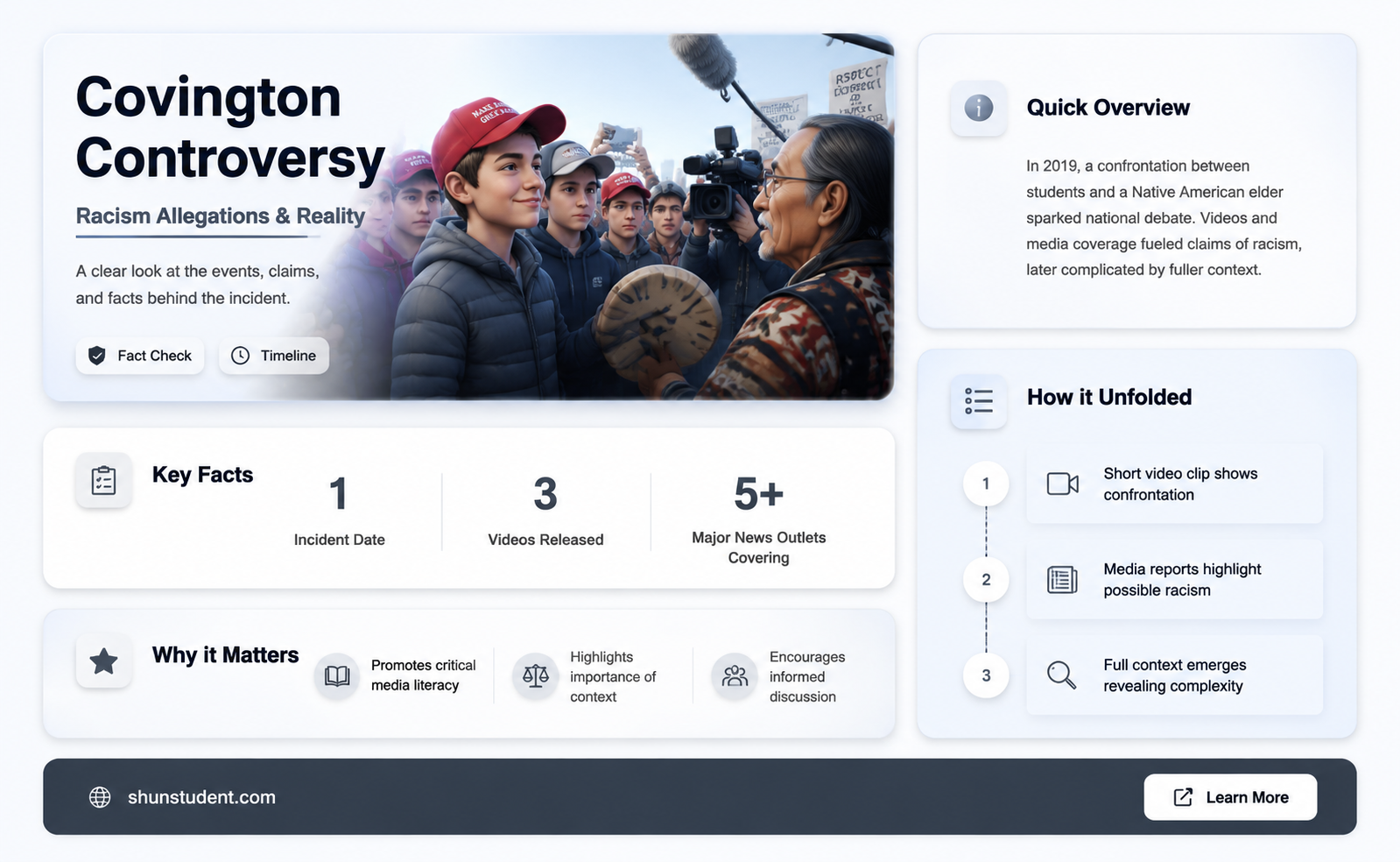Click the clipboard checklist icon by Key Facts
This screenshot has height=862, width=1400.
[x=103, y=480]
